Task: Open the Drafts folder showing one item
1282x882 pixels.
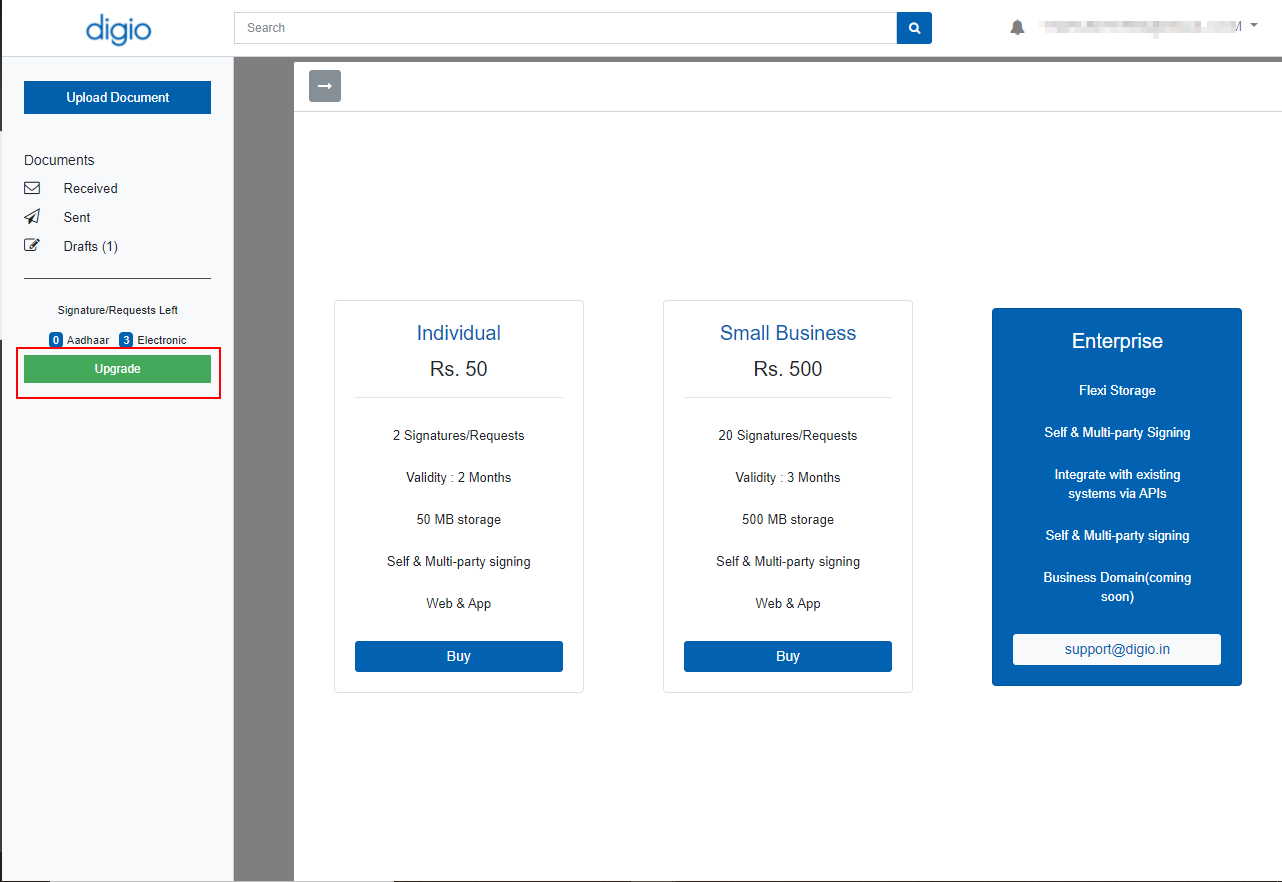Action: (90, 246)
